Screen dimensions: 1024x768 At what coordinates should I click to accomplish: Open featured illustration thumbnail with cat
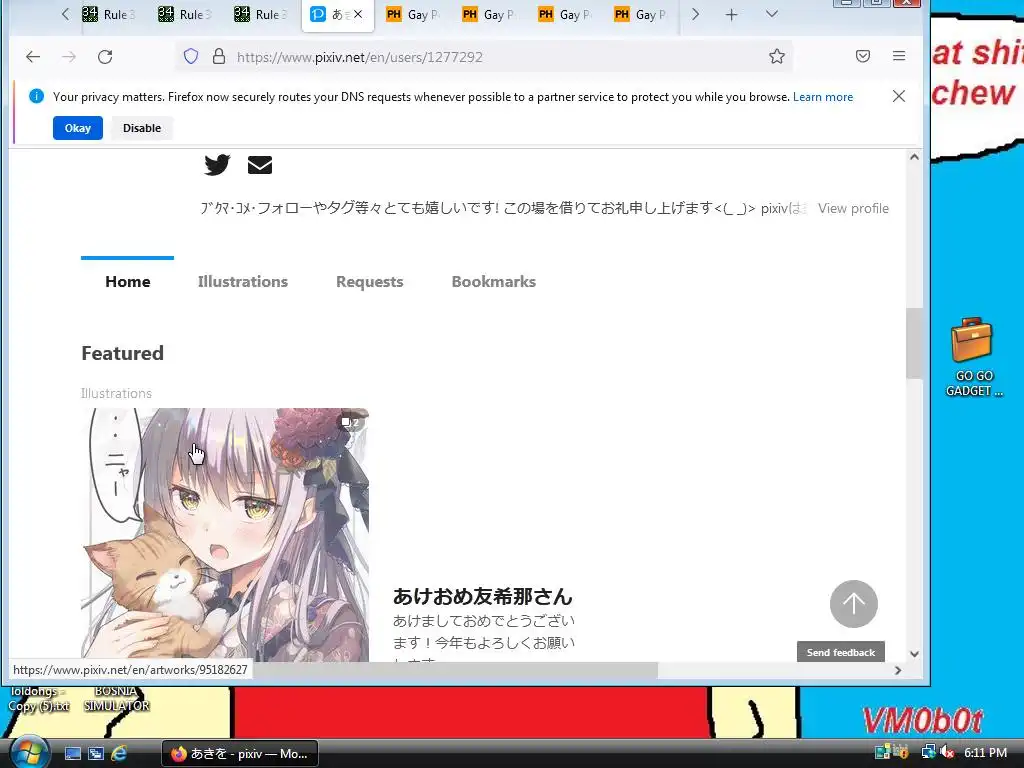[225, 535]
